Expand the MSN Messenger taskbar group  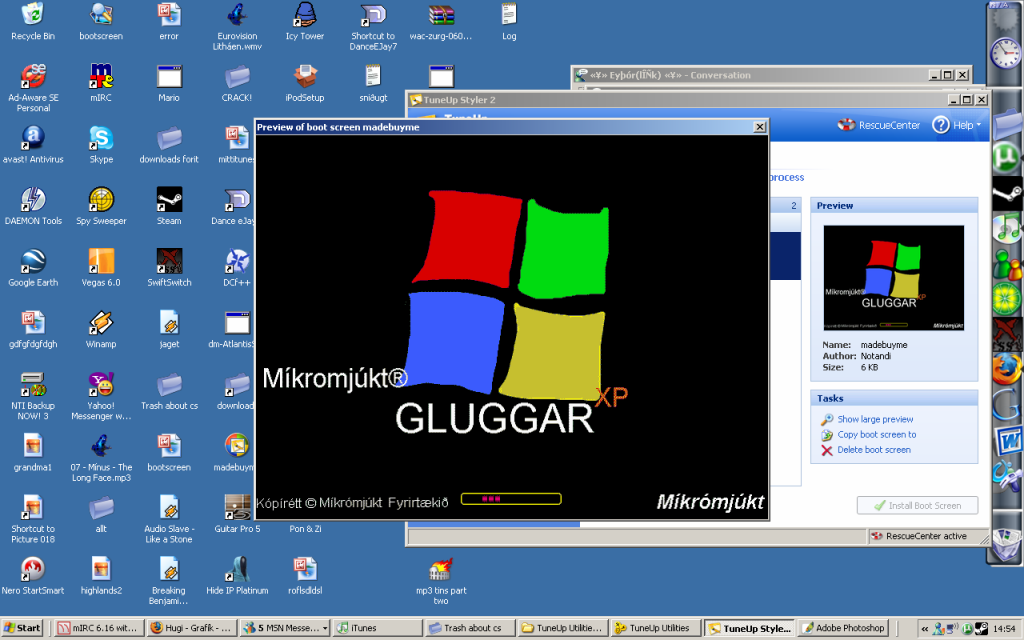pos(325,628)
